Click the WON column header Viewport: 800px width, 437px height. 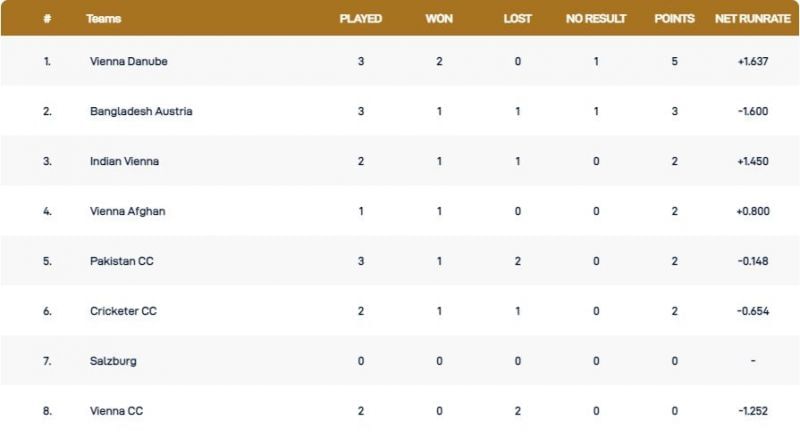(x=439, y=19)
